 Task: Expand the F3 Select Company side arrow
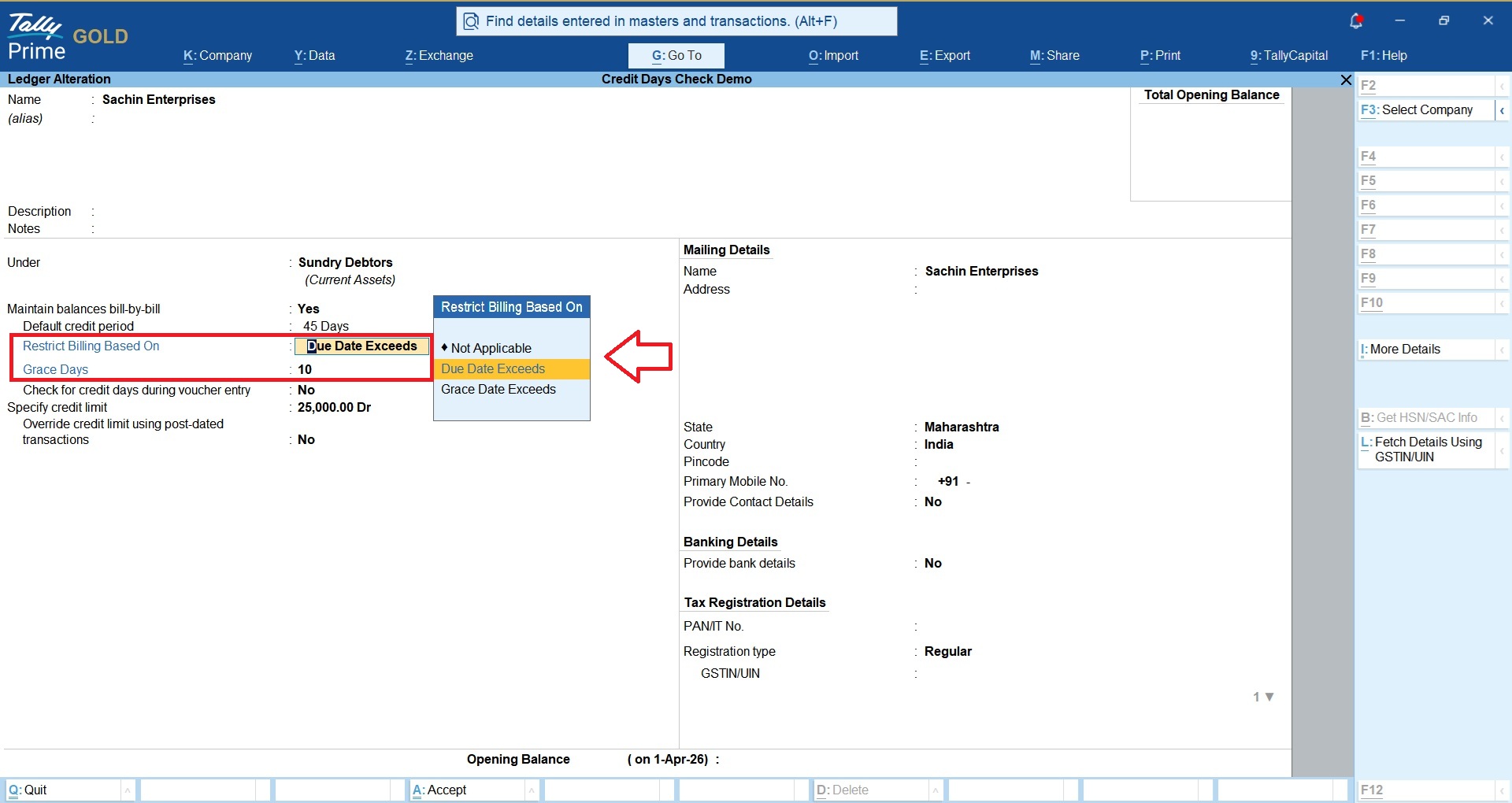tap(1502, 110)
